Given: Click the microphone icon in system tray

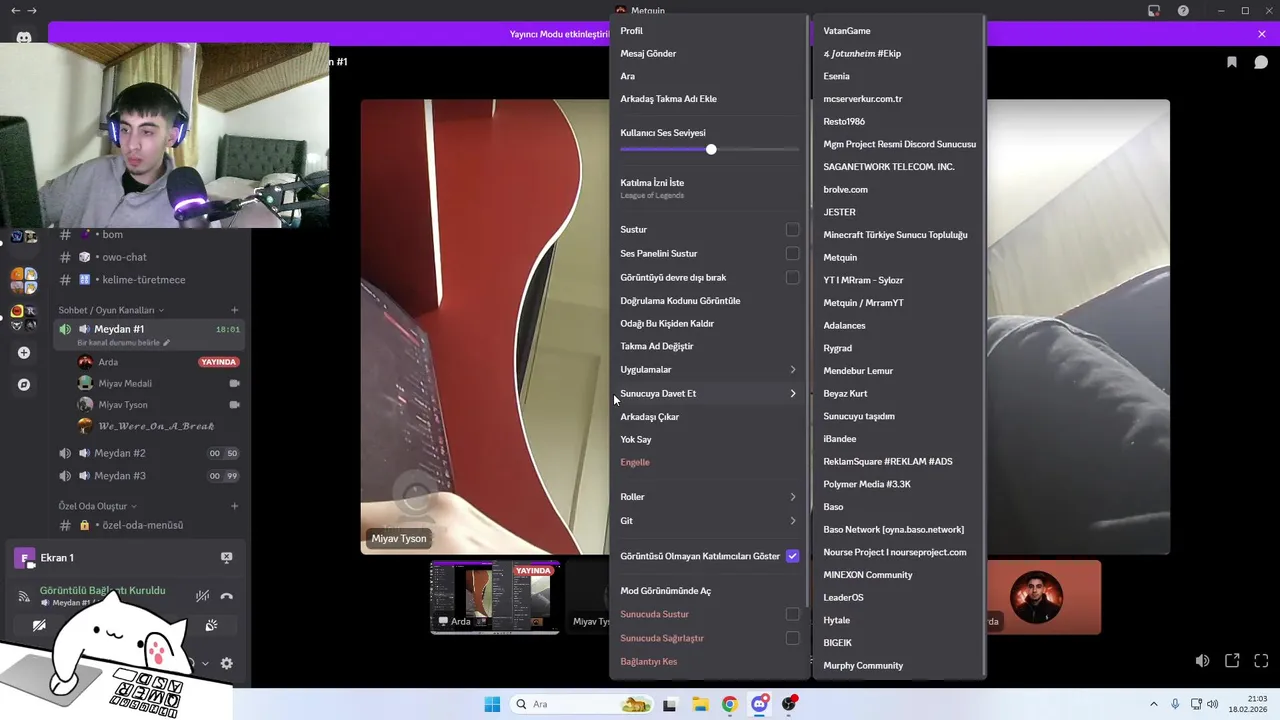Looking at the screenshot, I should [x=1175, y=704].
